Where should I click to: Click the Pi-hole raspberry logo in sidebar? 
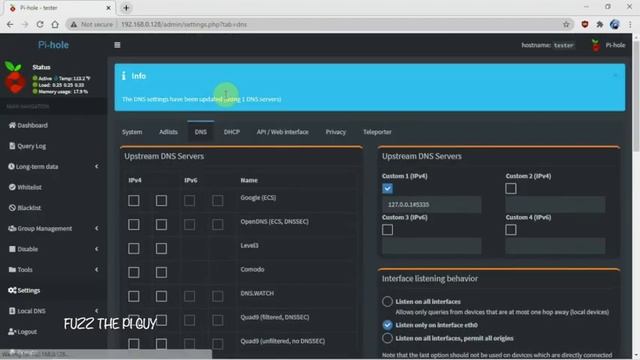(x=15, y=78)
